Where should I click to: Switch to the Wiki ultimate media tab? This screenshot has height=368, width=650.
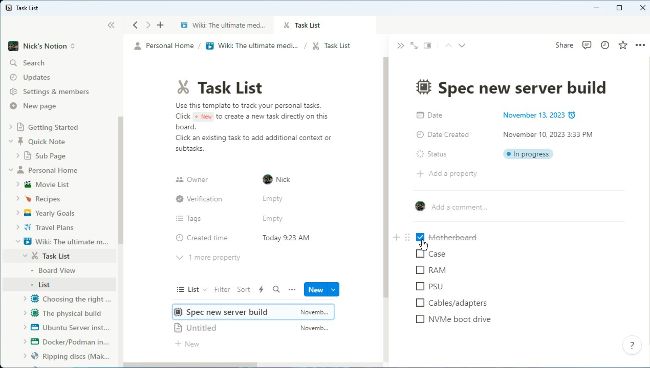223,25
